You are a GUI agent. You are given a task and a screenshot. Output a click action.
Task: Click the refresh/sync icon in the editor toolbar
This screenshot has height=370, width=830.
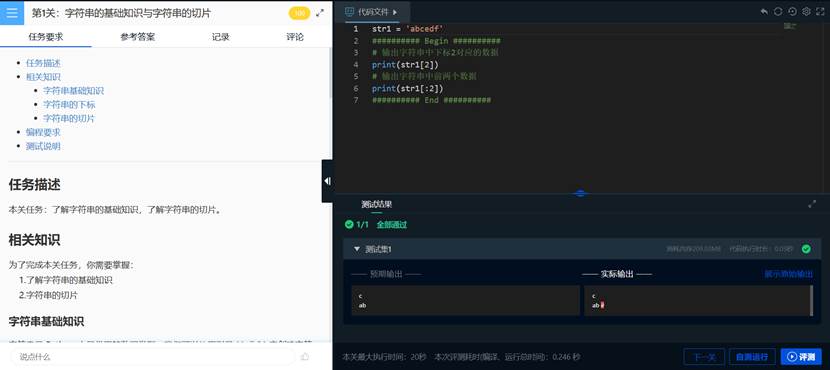click(x=778, y=12)
